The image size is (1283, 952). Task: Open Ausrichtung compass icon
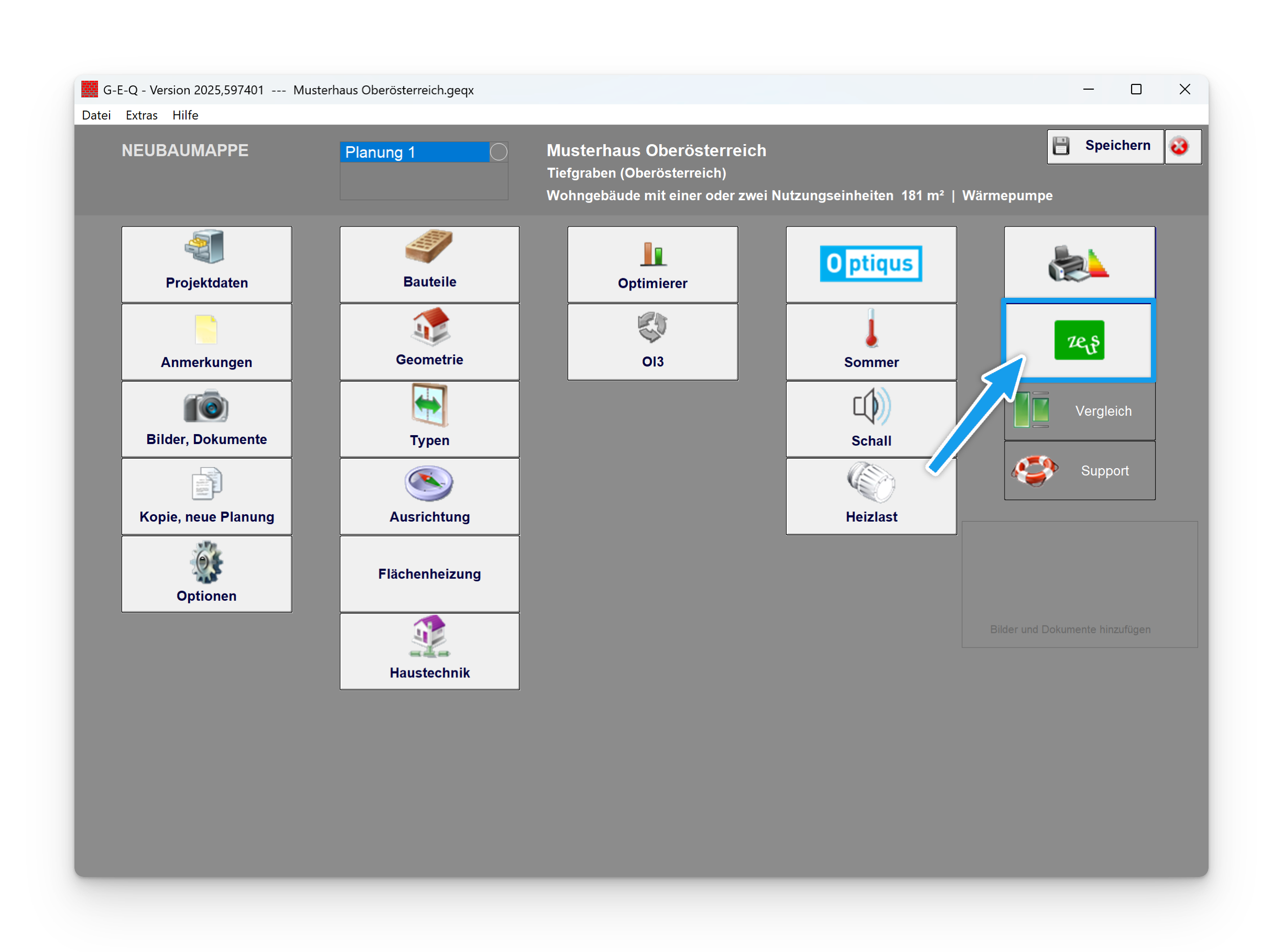pos(429,484)
